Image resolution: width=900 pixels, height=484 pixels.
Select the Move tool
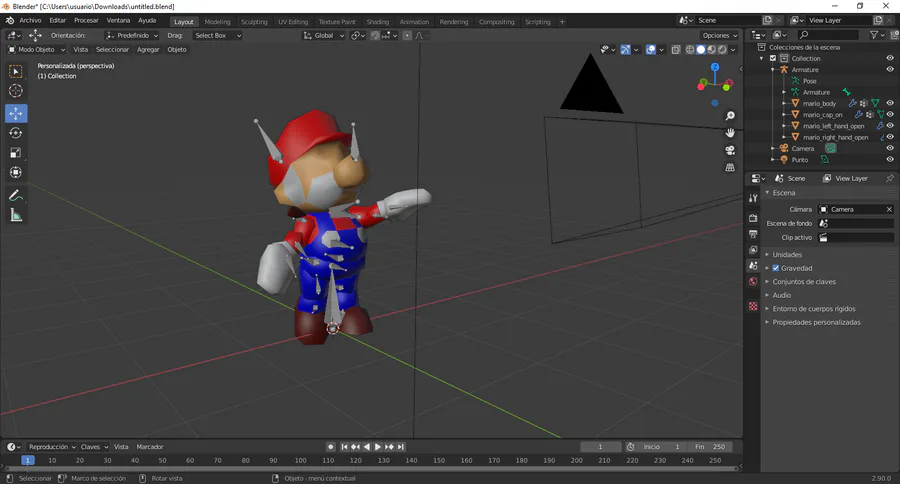[x=15, y=114]
